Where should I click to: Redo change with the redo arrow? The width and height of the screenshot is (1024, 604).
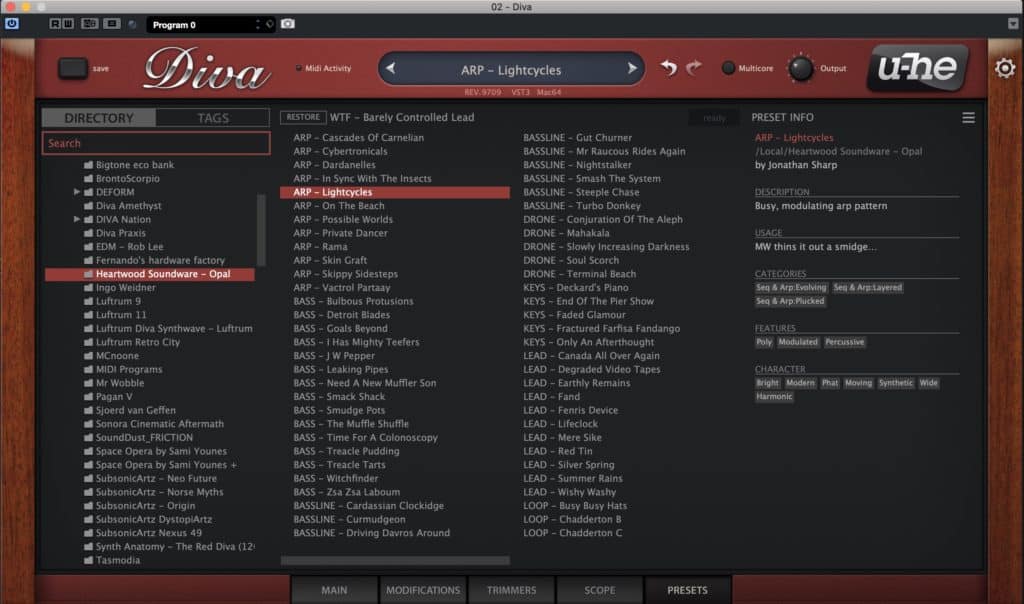click(x=694, y=68)
